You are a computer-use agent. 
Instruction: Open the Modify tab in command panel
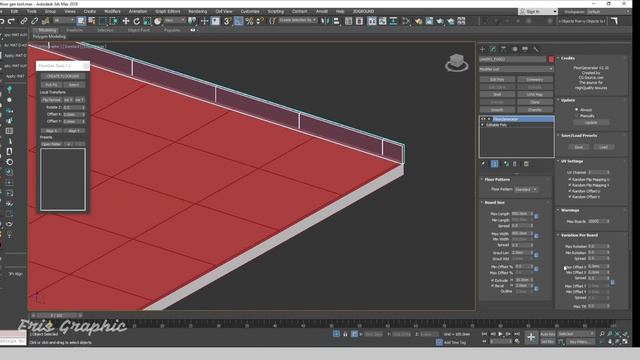493,49
